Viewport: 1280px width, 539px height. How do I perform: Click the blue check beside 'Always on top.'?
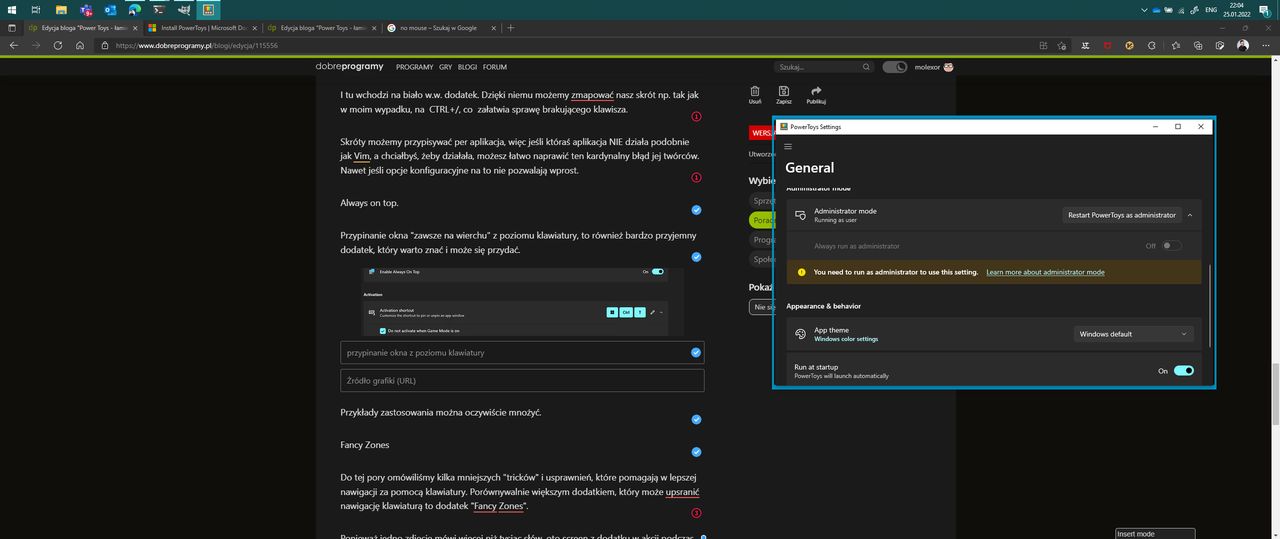pyautogui.click(x=696, y=210)
